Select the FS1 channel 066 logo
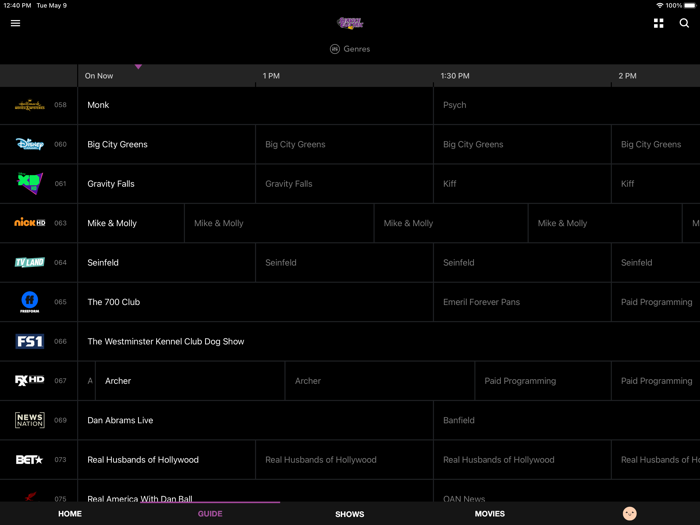The height and width of the screenshot is (525, 700). point(29,341)
